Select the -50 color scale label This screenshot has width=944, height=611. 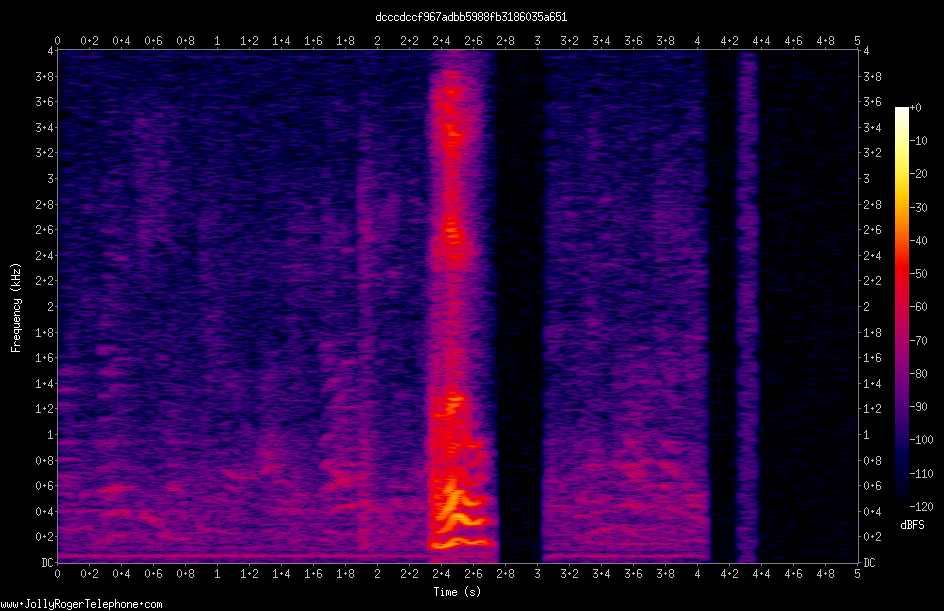918,274
